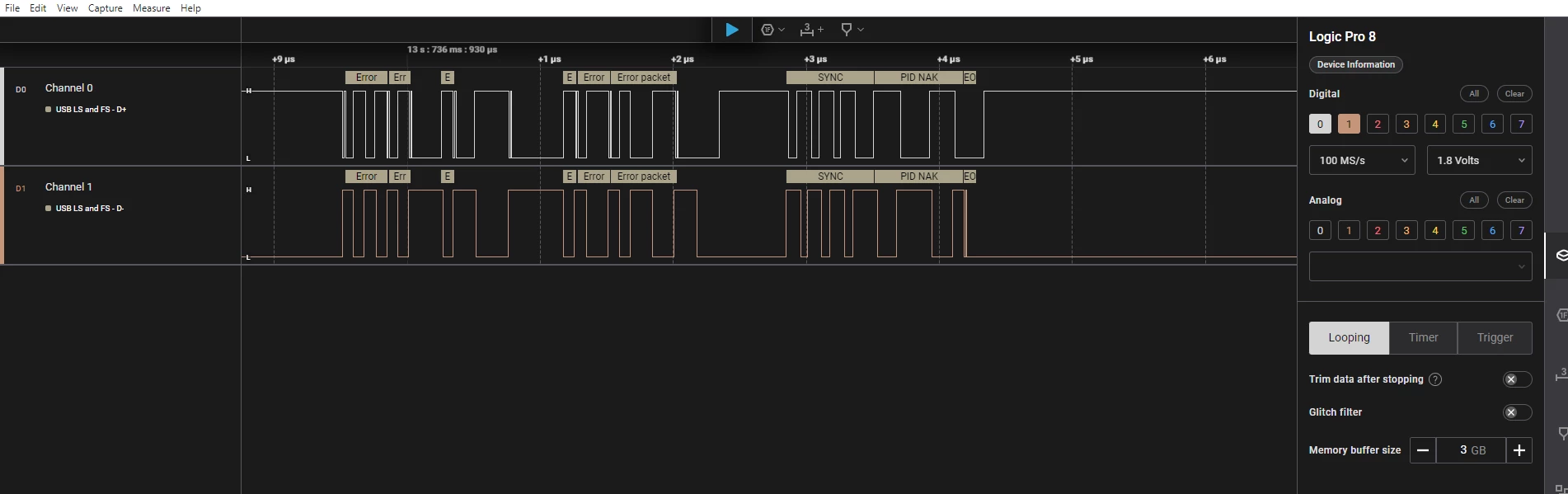
Task: Turn on the Glitch filter switch
Action: point(1517,412)
